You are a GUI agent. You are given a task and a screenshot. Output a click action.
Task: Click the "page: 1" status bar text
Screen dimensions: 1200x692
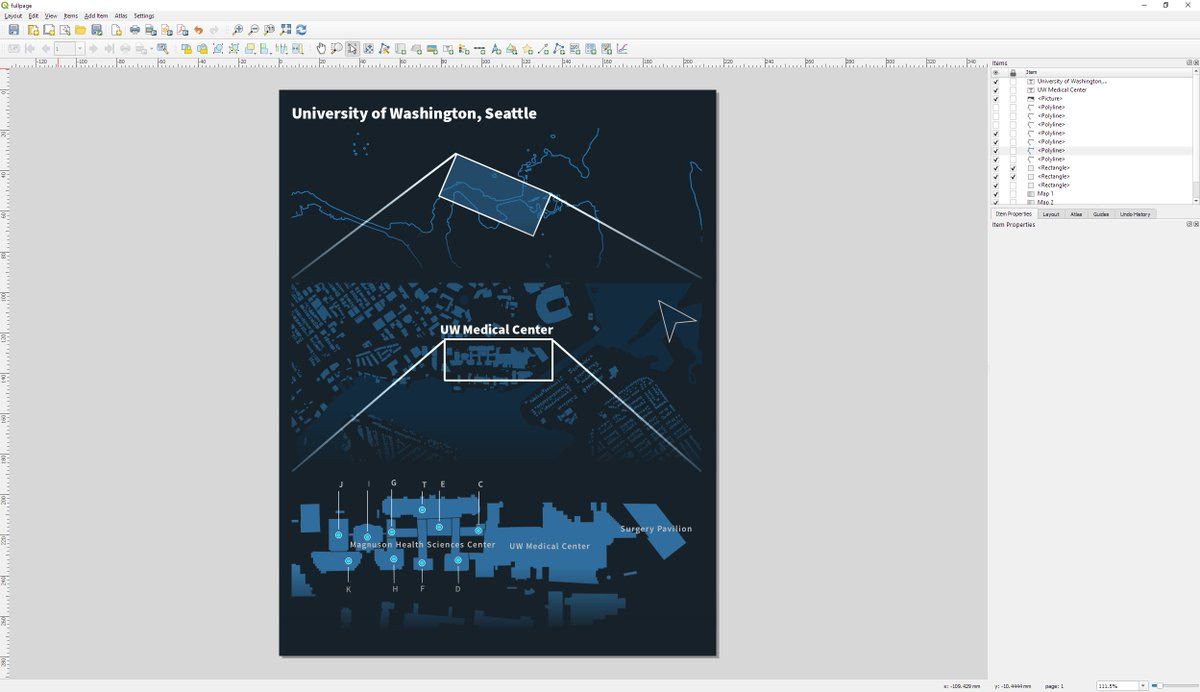click(1054, 686)
